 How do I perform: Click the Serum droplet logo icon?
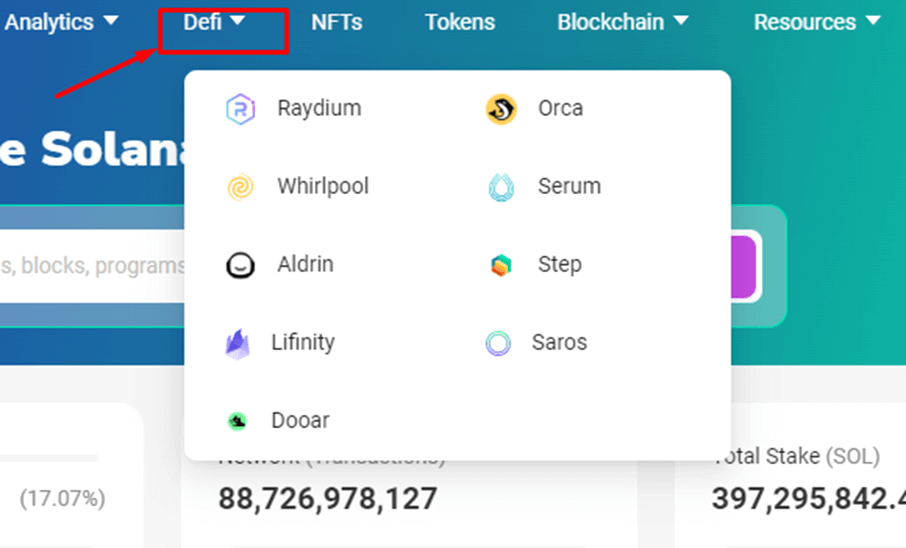pos(501,187)
